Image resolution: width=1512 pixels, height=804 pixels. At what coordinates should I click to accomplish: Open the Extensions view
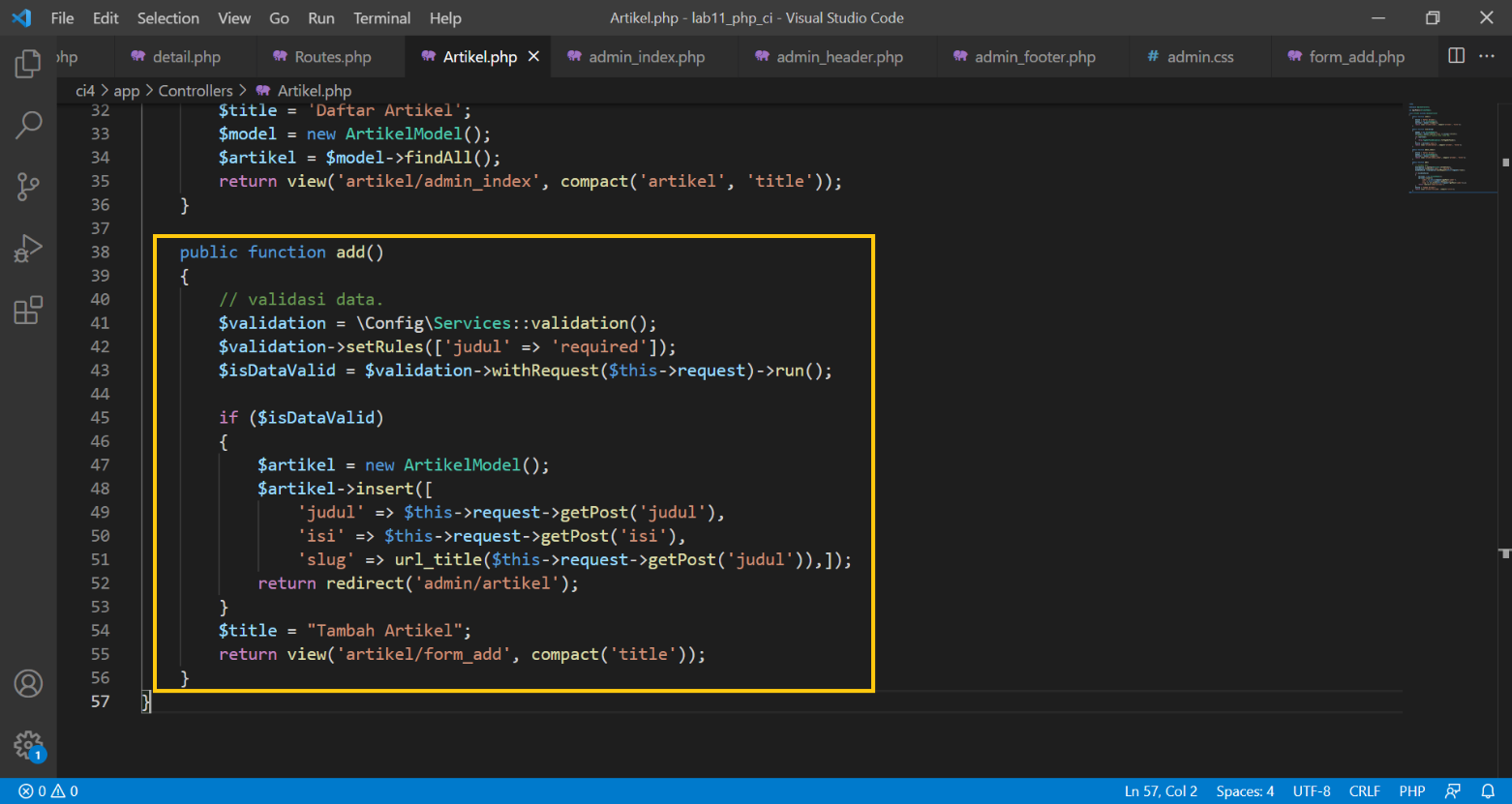[28, 310]
